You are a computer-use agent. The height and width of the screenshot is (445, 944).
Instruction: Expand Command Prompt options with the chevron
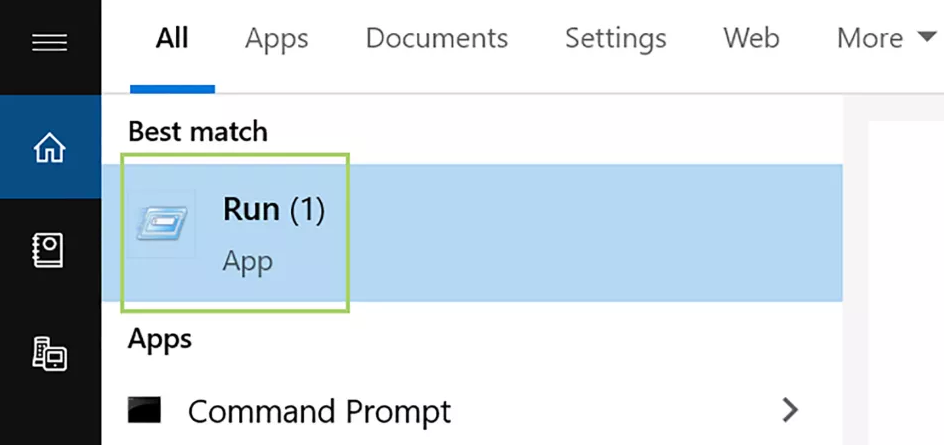pyautogui.click(x=790, y=410)
